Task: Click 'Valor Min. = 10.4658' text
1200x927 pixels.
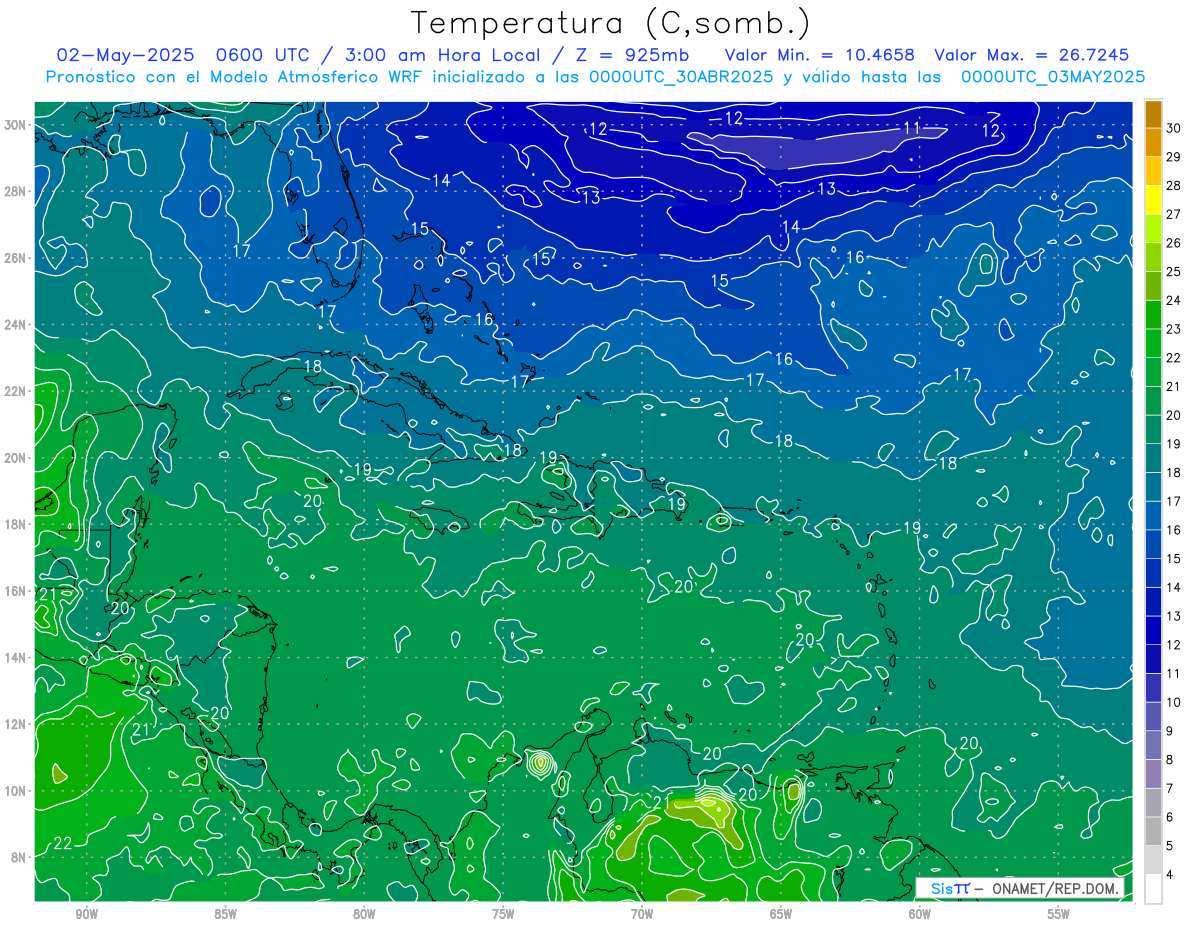Action: point(820,55)
